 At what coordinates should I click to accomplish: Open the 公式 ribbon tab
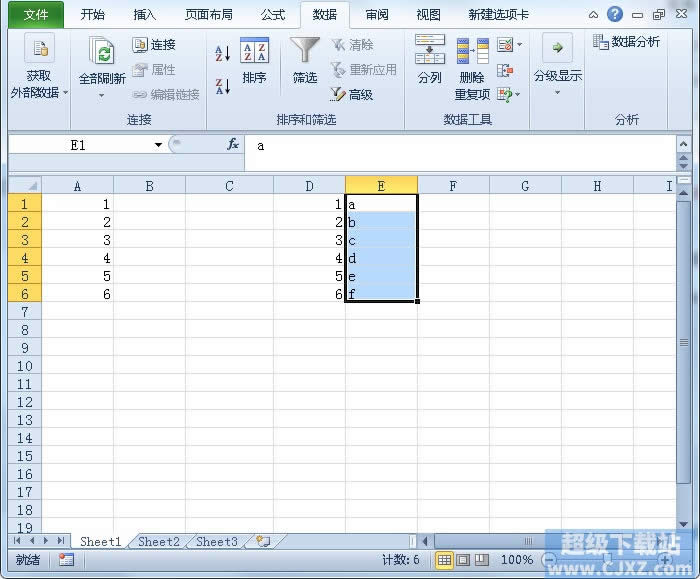coord(273,15)
